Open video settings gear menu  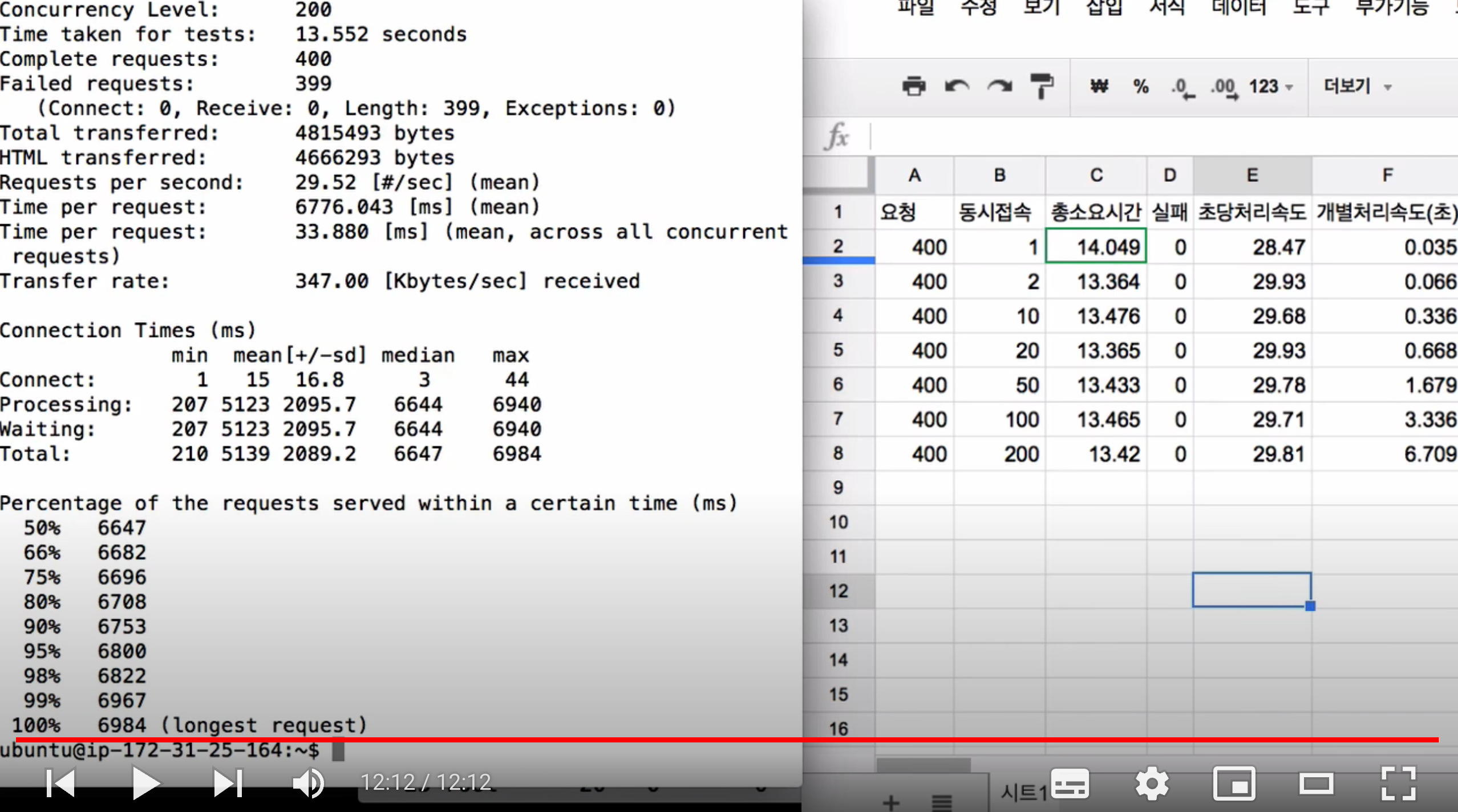click(x=1152, y=784)
